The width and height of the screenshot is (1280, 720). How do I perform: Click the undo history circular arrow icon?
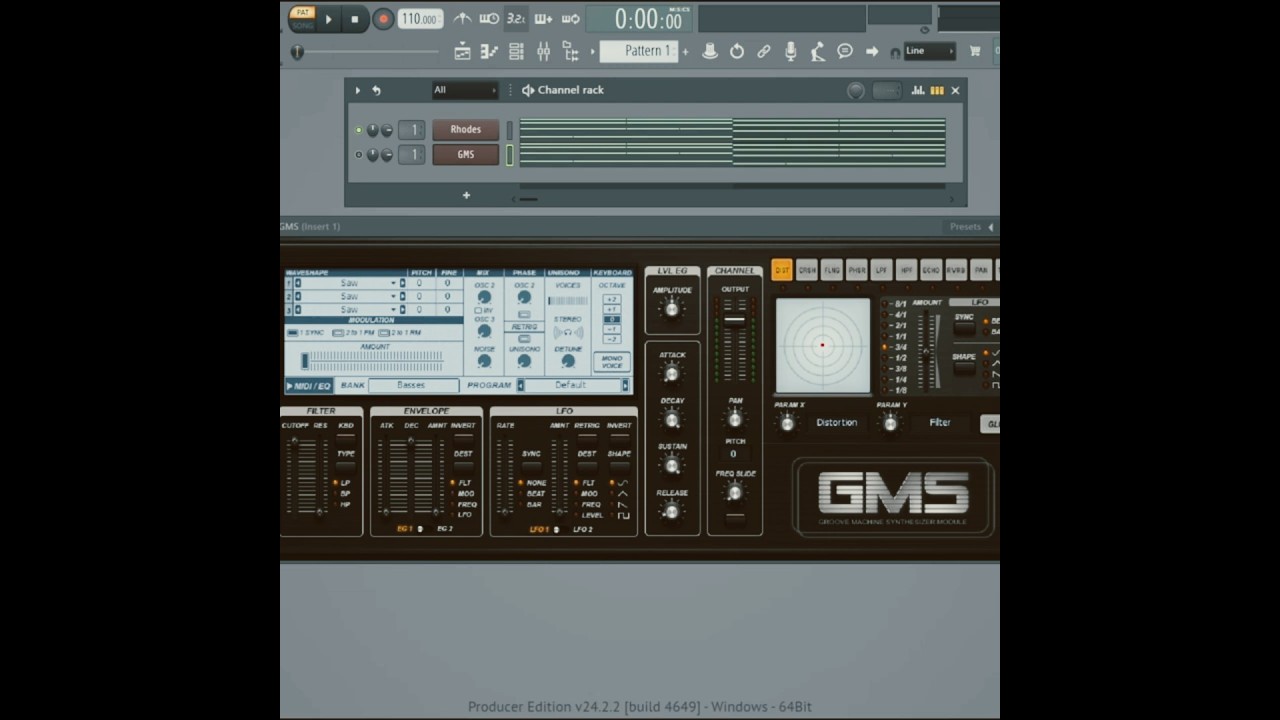(x=737, y=51)
